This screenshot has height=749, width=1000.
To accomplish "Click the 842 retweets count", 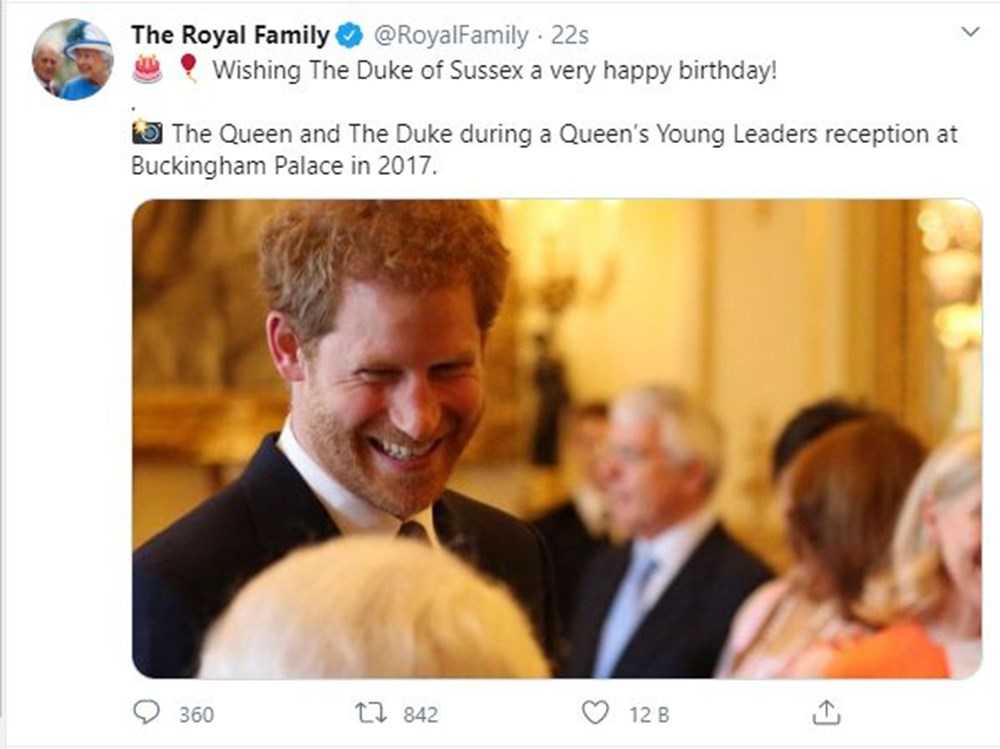I will (420, 714).
